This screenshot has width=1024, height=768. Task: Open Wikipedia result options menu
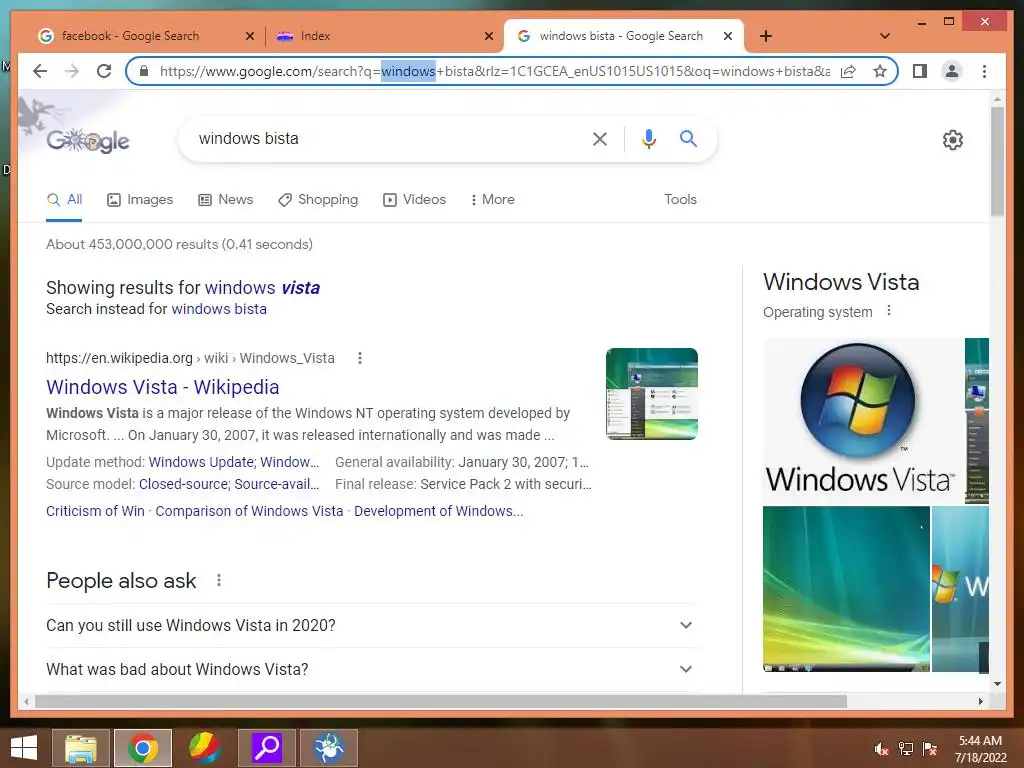(x=360, y=358)
